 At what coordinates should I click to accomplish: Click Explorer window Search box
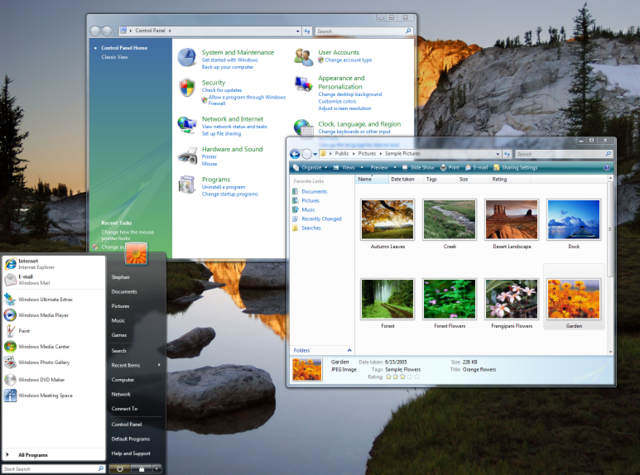click(x=563, y=154)
